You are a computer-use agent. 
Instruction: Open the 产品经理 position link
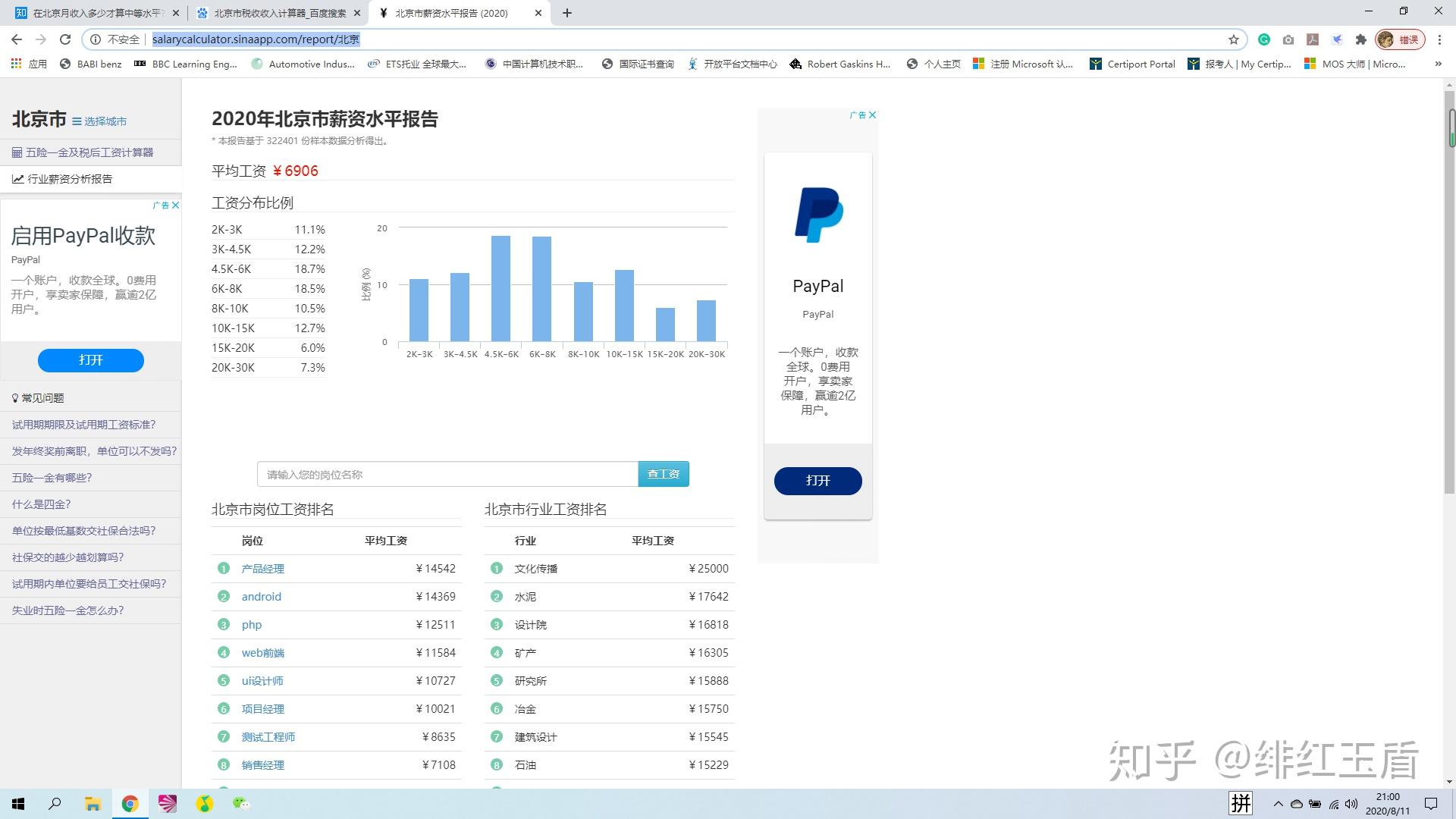[x=262, y=569]
